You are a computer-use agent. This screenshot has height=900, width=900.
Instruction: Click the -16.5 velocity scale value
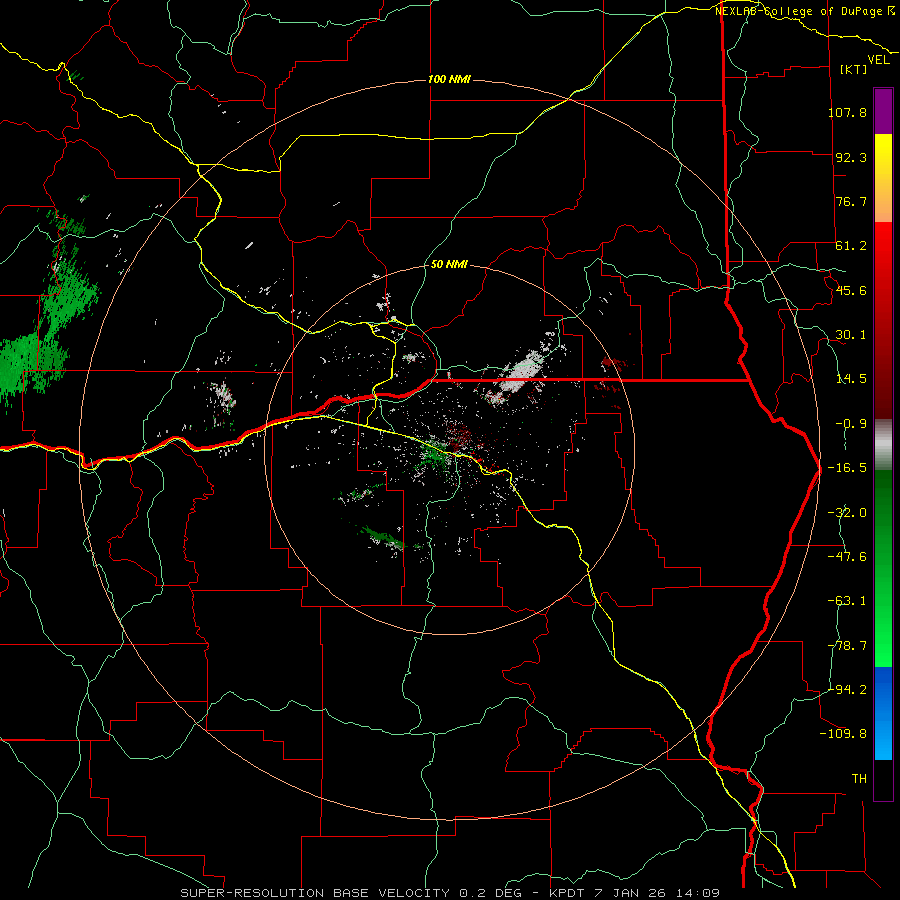(847, 468)
